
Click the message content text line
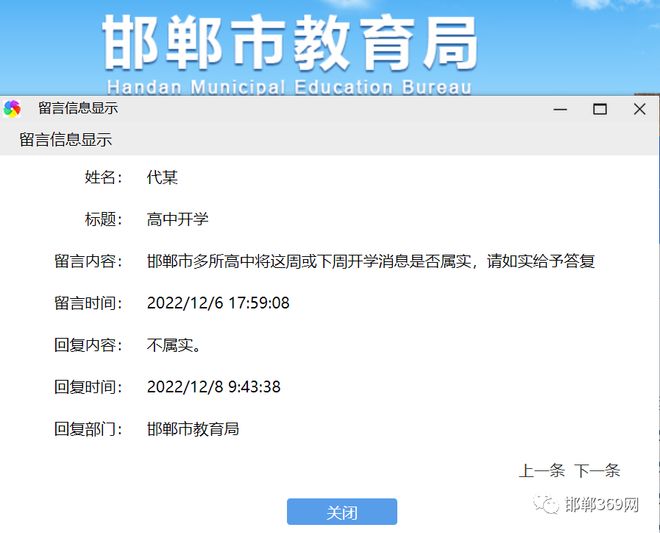[370, 261]
